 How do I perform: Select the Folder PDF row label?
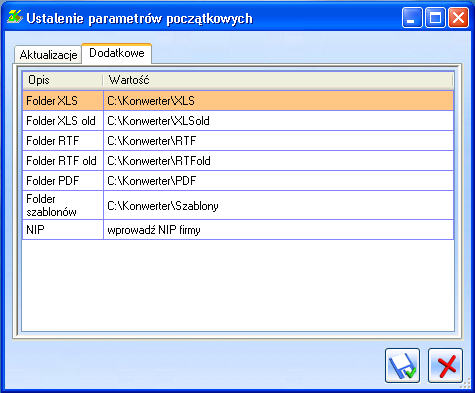tap(63, 181)
